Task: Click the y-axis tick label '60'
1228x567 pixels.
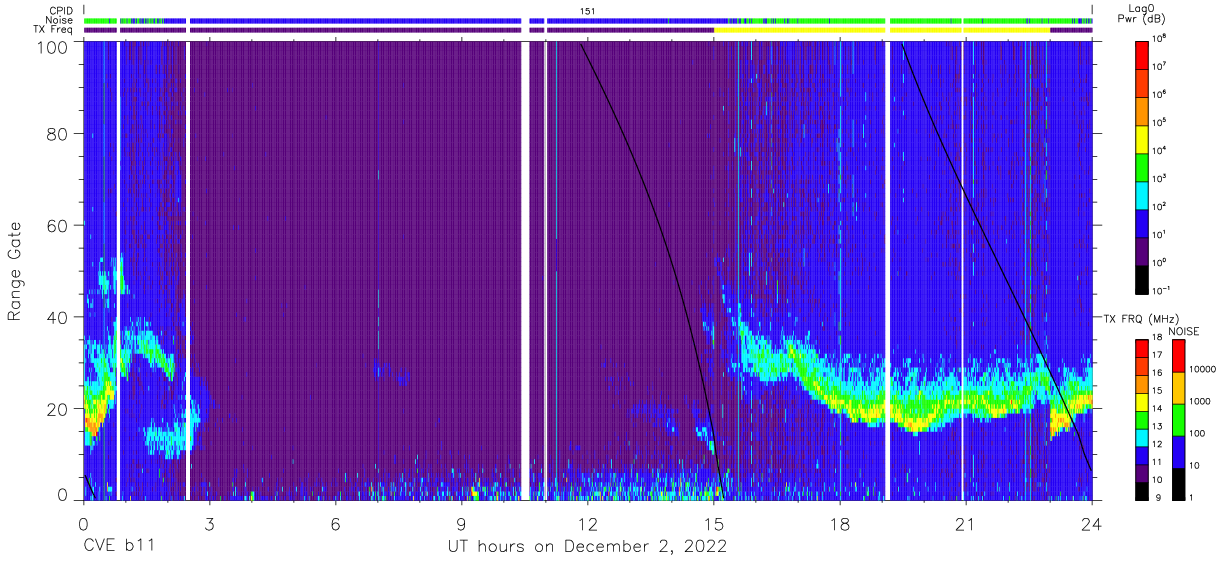Action: pos(58,226)
